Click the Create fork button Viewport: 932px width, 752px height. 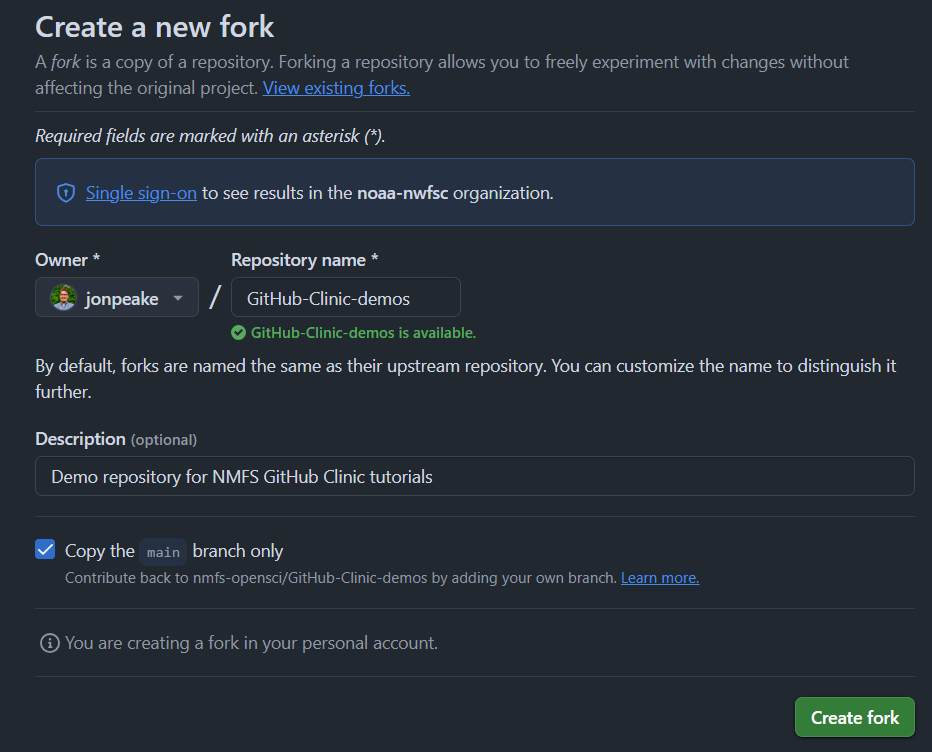pos(855,718)
